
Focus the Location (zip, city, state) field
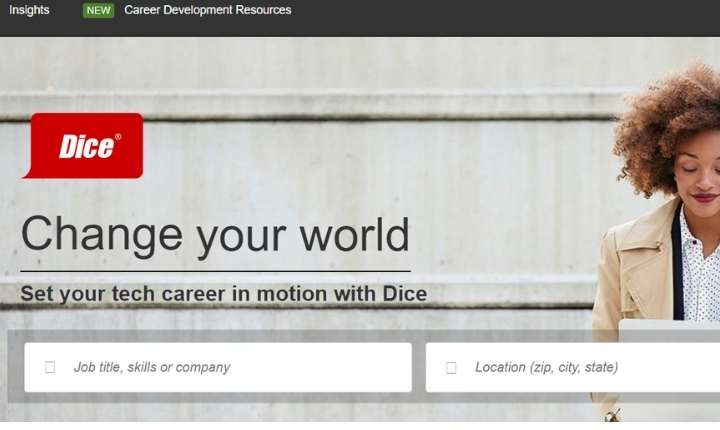point(573,367)
